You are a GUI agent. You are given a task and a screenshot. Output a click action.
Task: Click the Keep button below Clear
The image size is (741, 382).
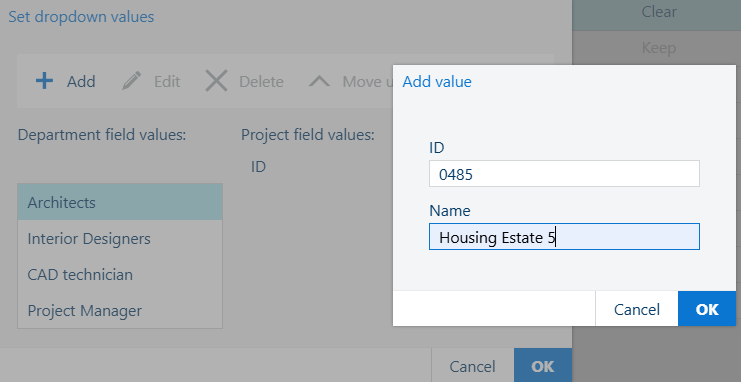[x=658, y=48]
